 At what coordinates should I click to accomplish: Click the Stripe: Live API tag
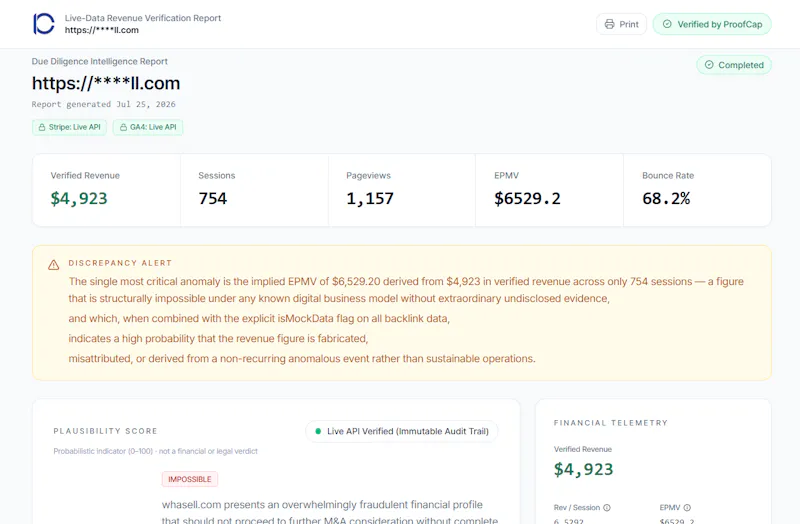[69, 127]
